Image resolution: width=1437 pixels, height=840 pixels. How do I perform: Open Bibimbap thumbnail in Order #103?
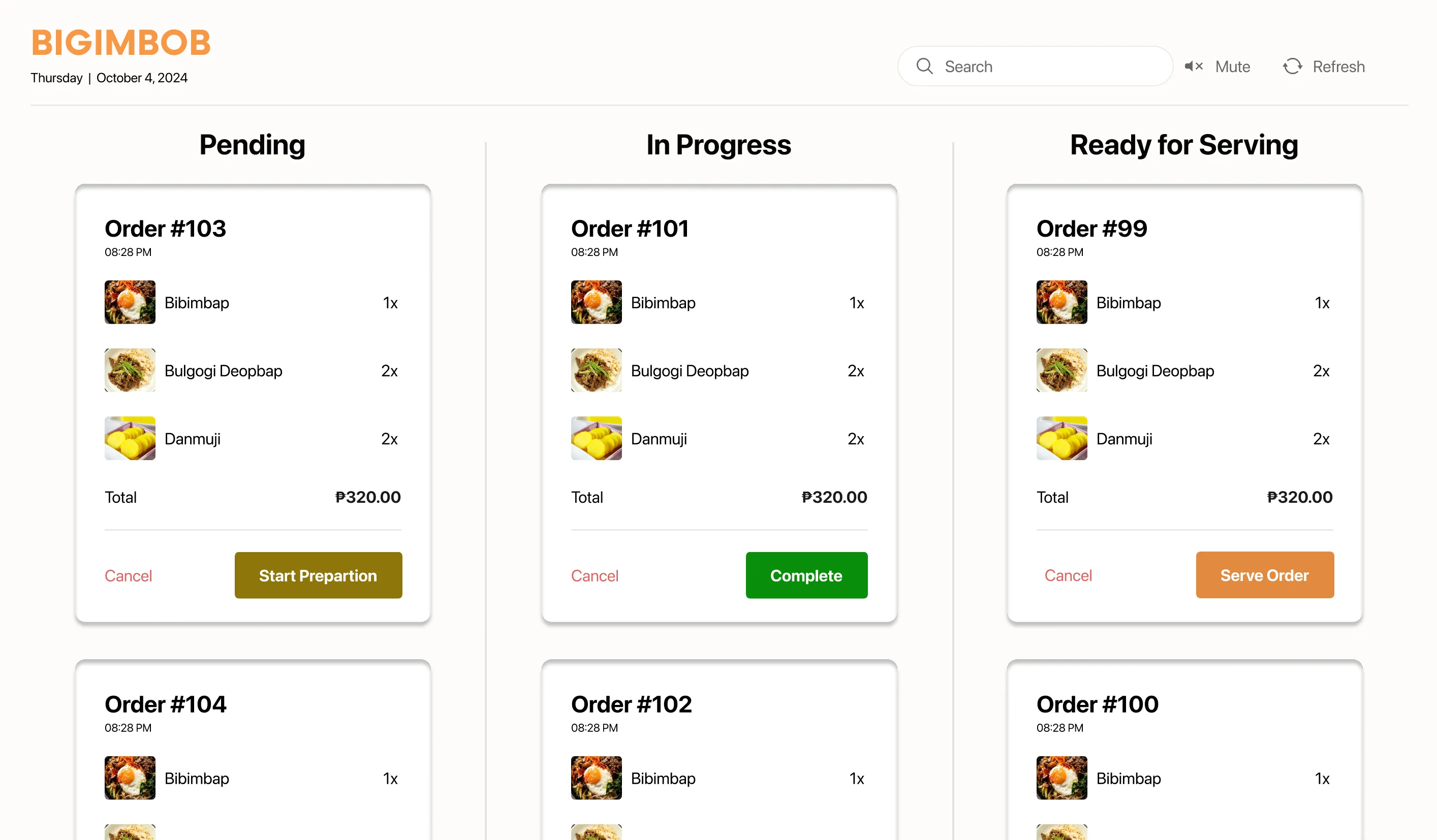pos(130,302)
